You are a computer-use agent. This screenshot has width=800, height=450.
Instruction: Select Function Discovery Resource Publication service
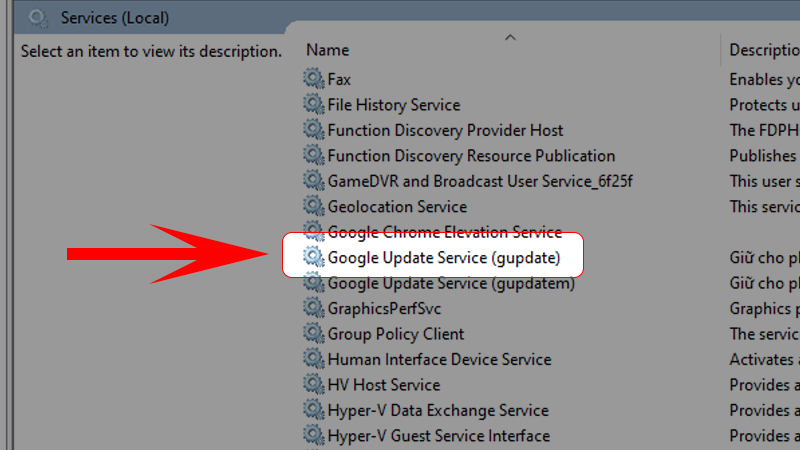tap(471, 156)
